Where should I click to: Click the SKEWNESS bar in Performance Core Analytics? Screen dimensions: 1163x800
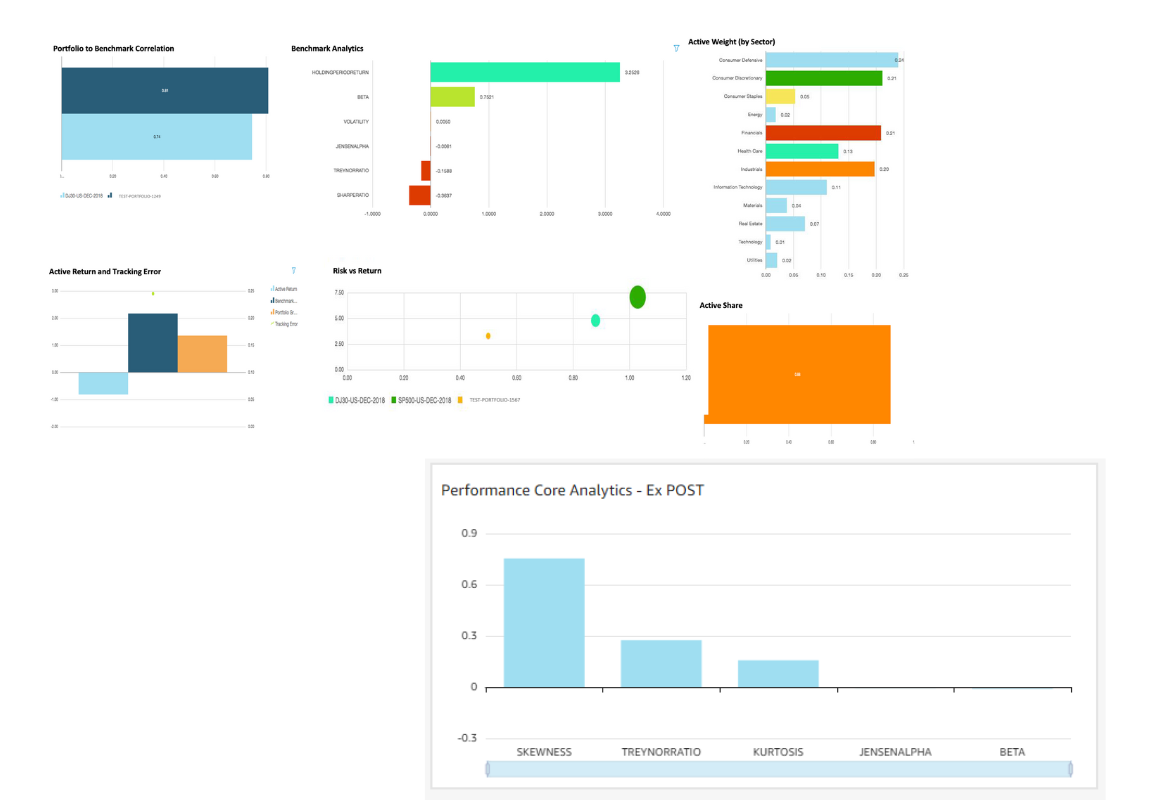tap(543, 622)
